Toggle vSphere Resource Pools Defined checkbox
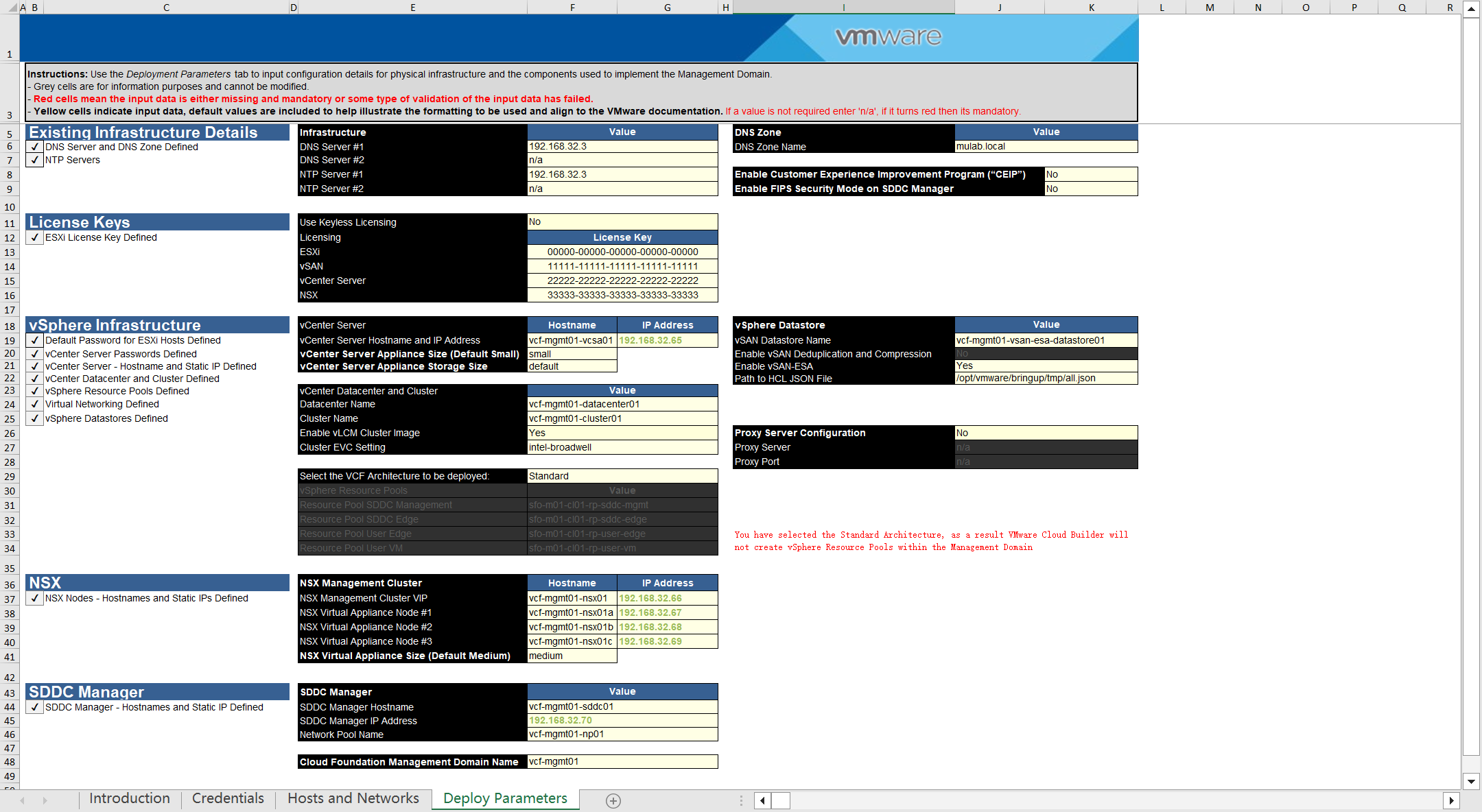This screenshot has width=1482, height=812. 35,391
